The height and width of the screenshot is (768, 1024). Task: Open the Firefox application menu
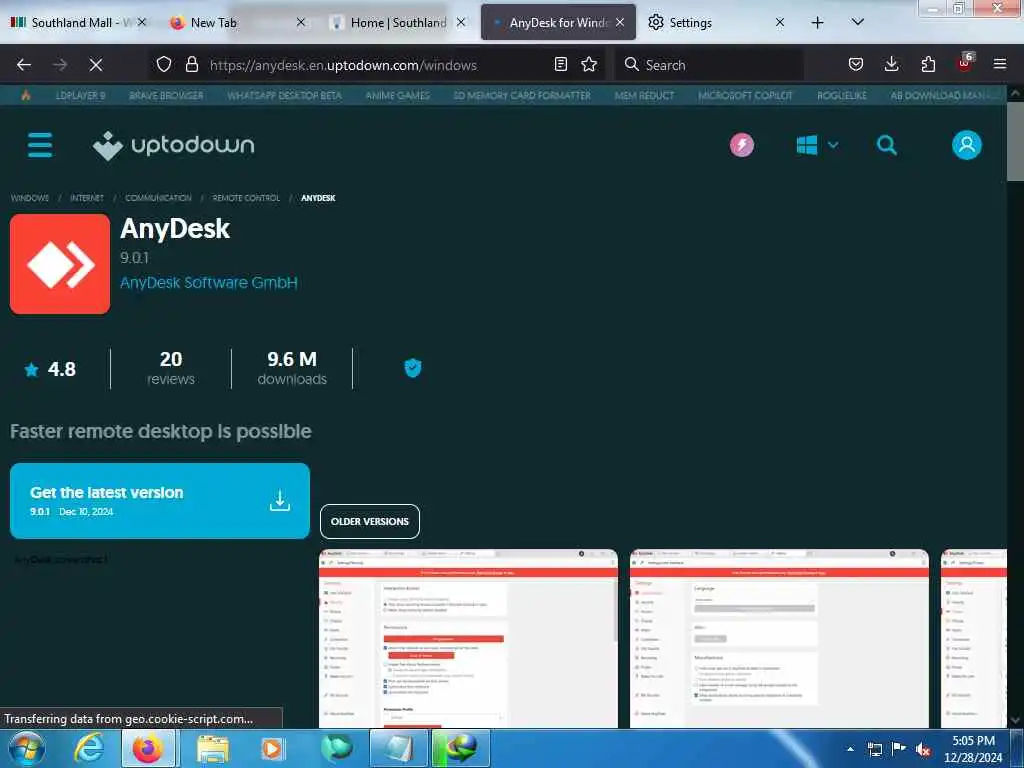tap(1000, 64)
